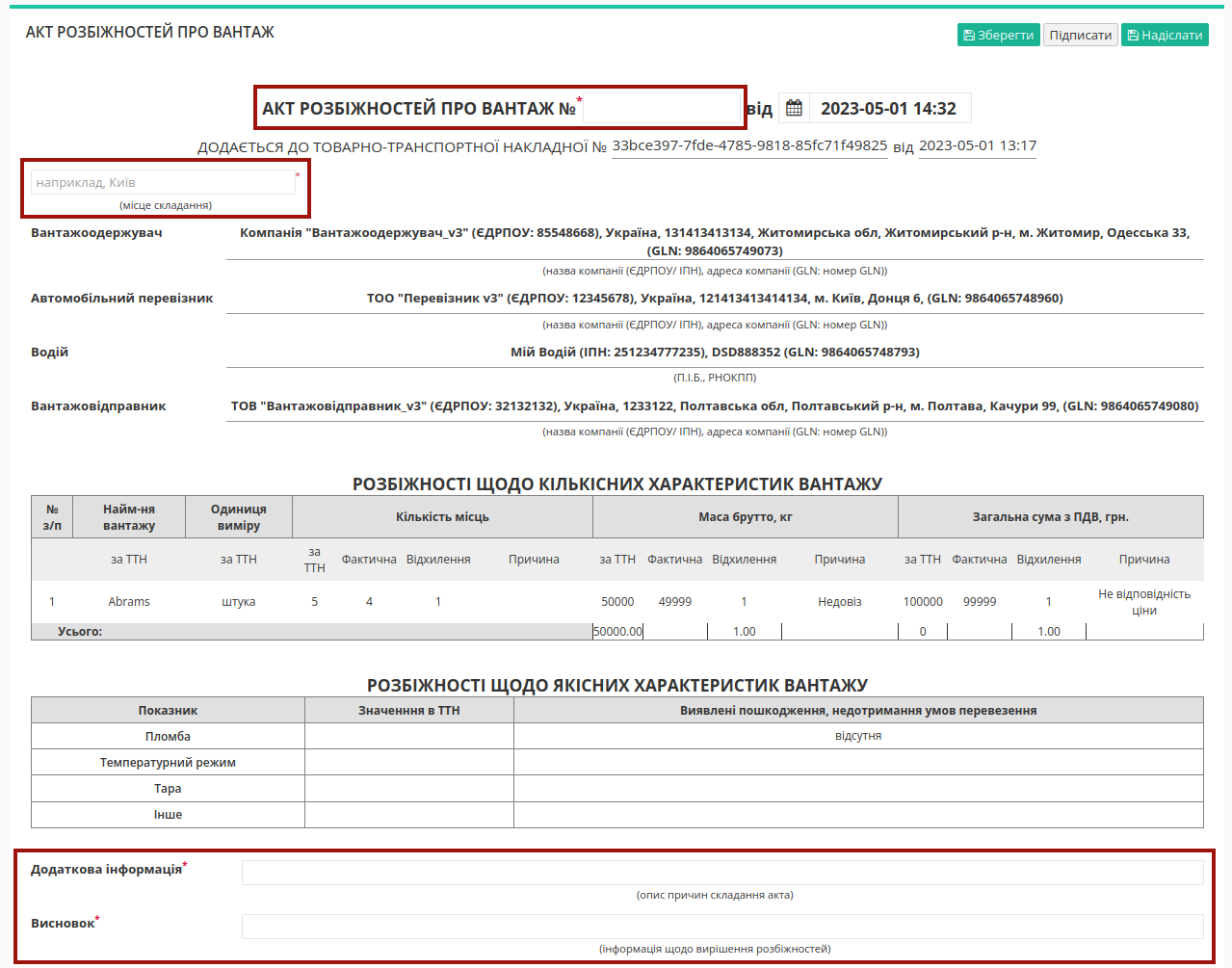Click the save icon in Зберегти button
Viewport: 1232px width, 968px height.
click(x=969, y=36)
